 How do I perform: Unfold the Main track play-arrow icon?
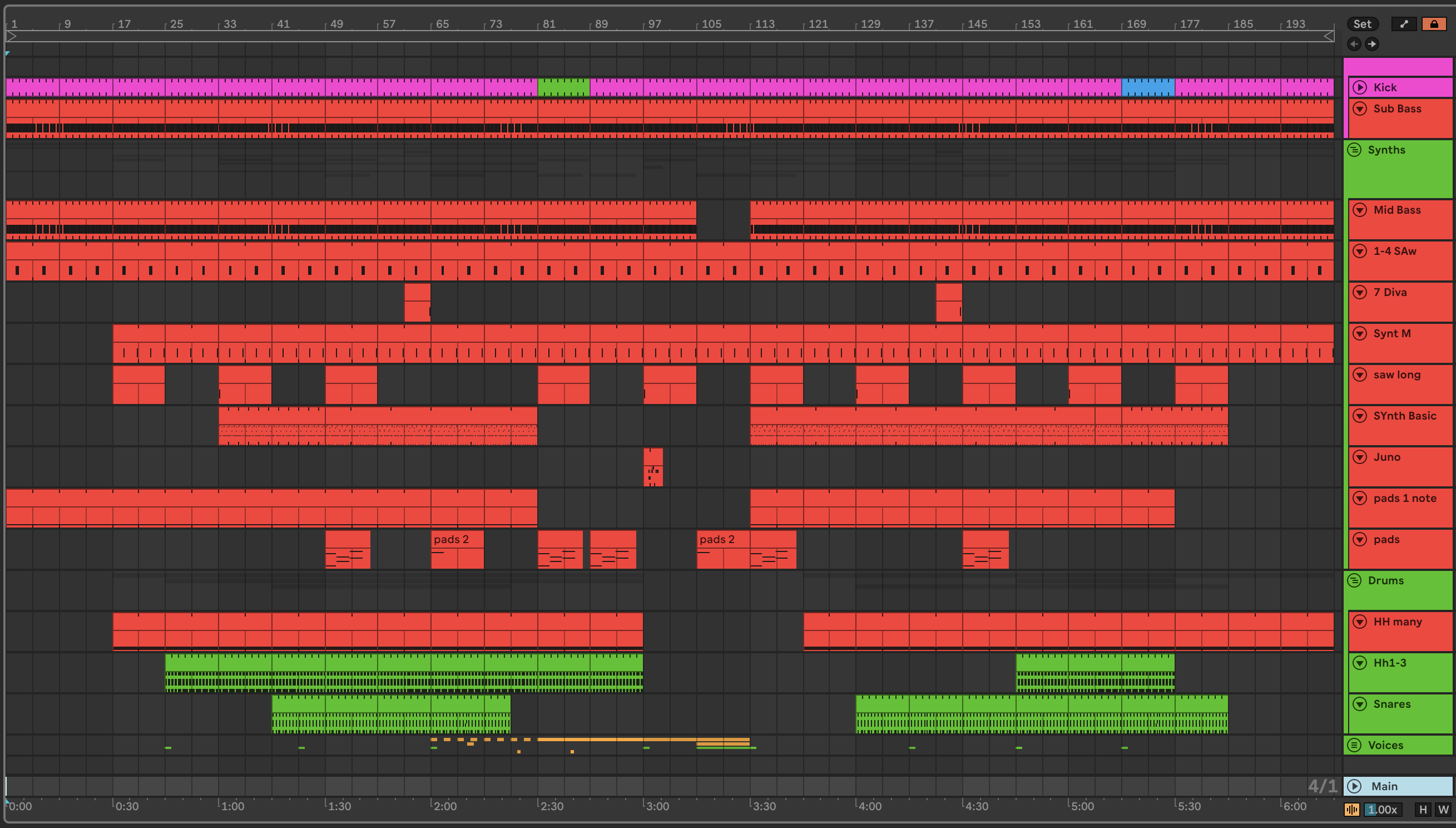1355,786
